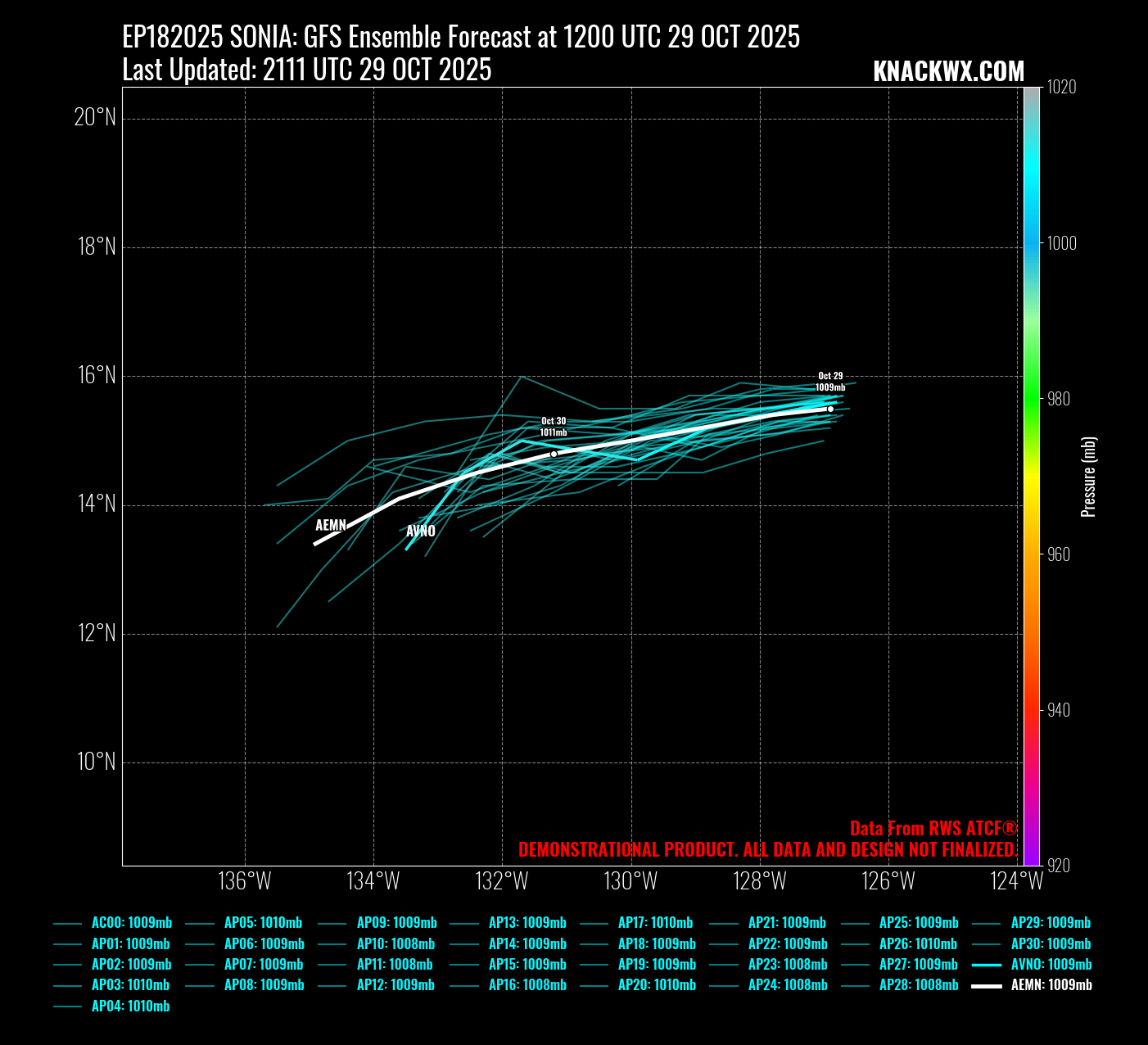Screen dimensions: 1148x1045
Task: Select the AC00: 1009mb legend entry
Action: (x=131, y=923)
